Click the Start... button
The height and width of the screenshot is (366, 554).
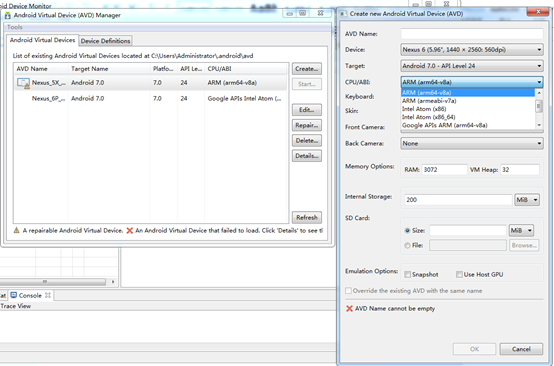(307, 84)
